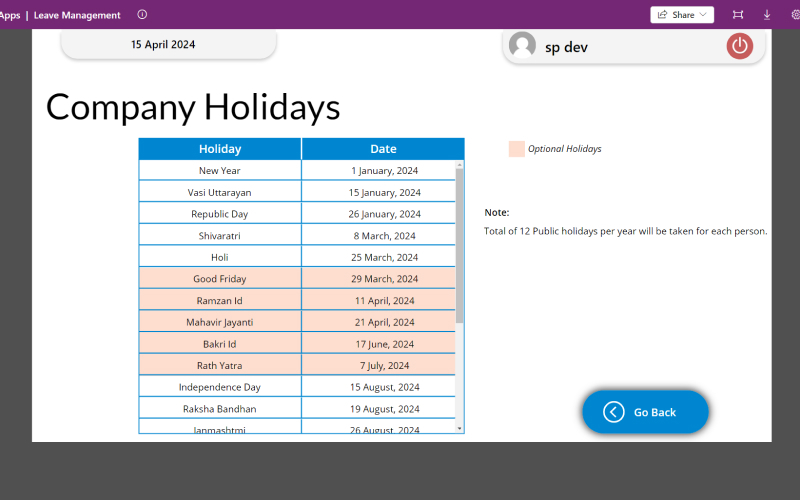Click the 8 March, 2024 date cell

click(x=379, y=236)
